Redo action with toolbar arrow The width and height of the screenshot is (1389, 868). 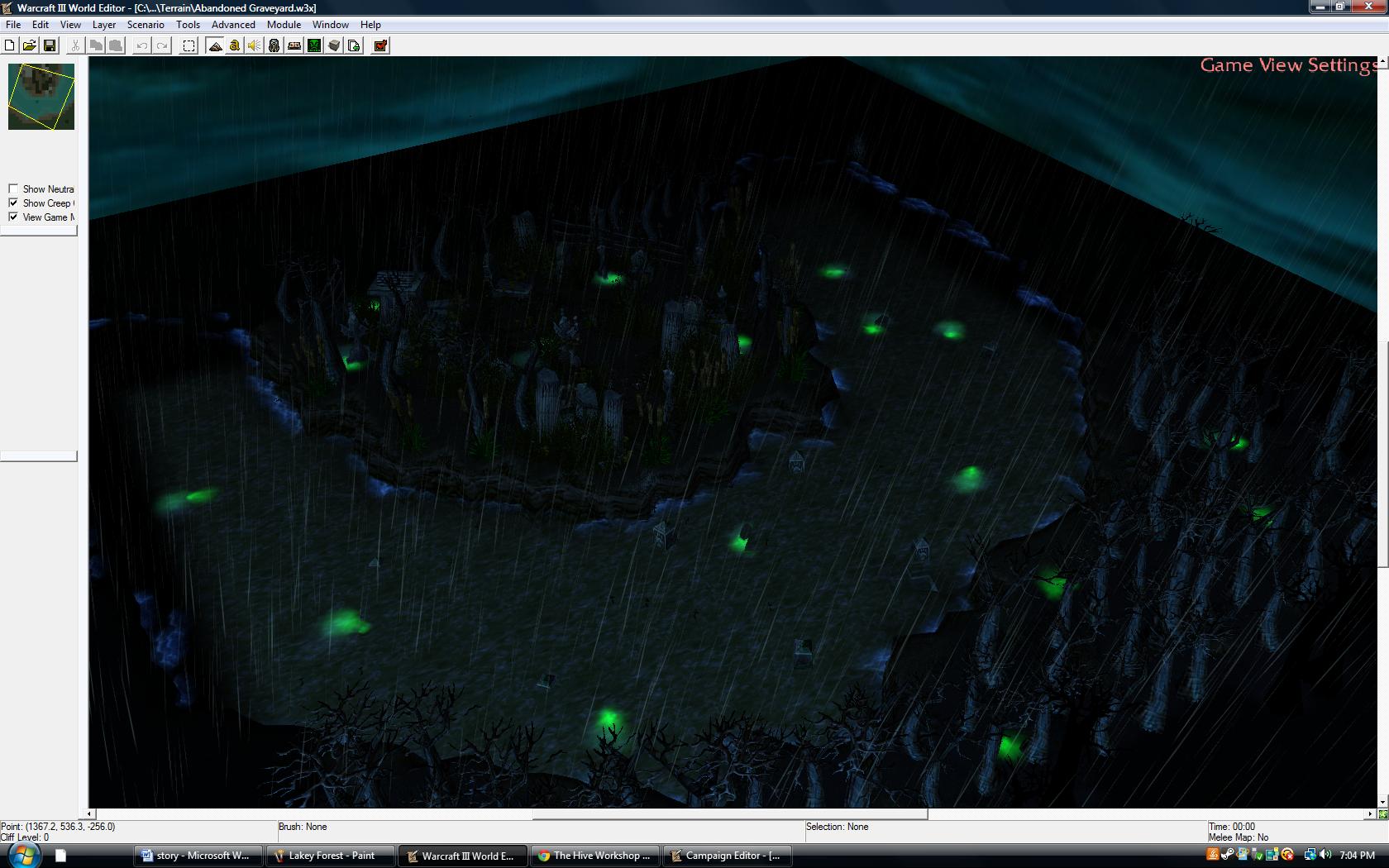[162, 45]
